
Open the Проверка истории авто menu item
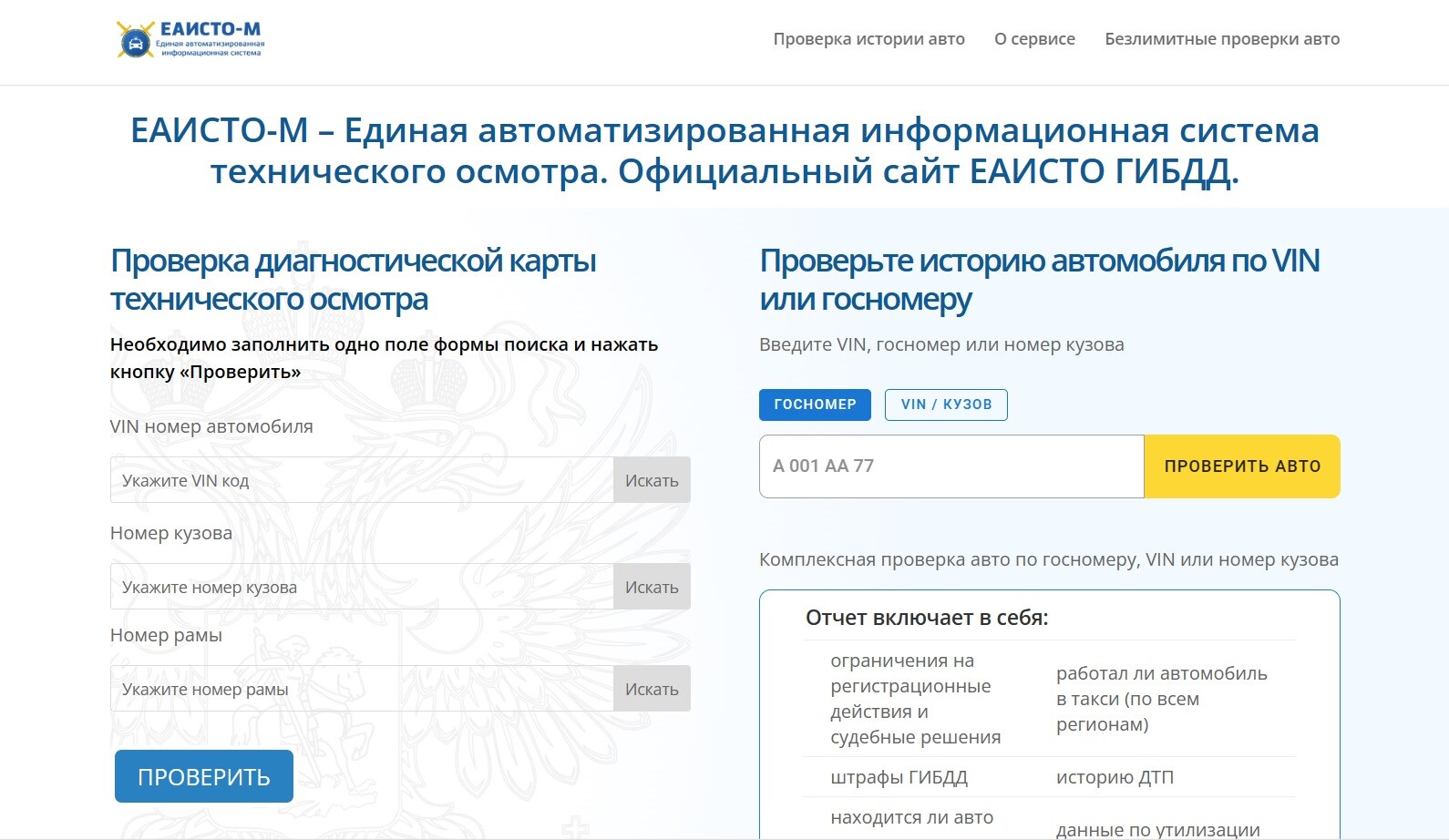[x=868, y=39]
